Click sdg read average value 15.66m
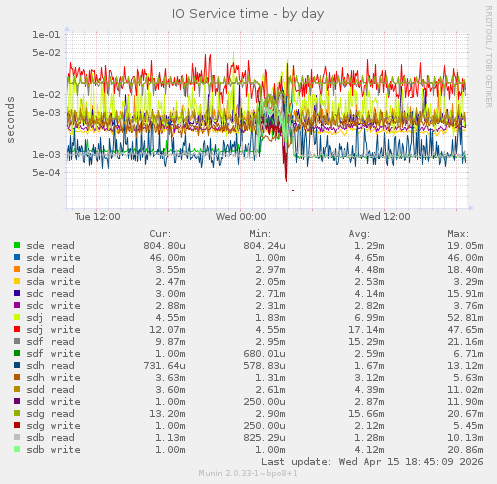497x484 pixels. tap(366, 414)
